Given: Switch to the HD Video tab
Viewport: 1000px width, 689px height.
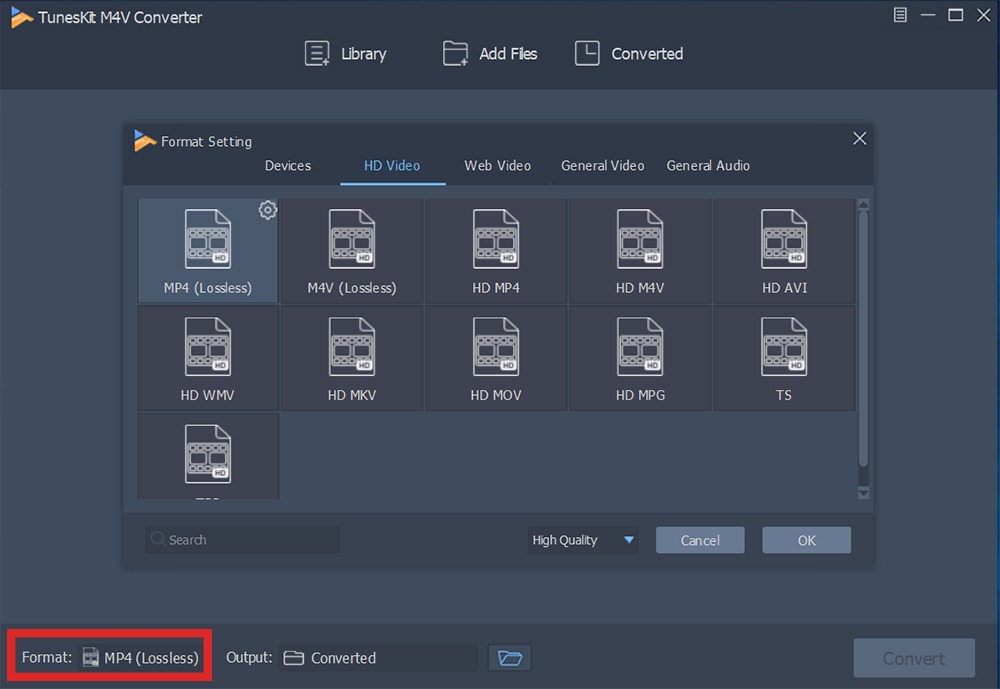Looking at the screenshot, I should click(392, 166).
